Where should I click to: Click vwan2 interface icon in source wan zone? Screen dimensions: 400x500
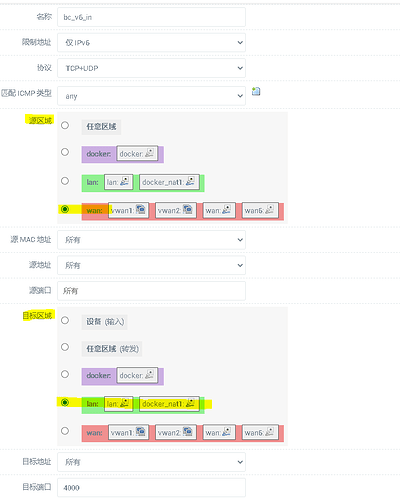(x=188, y=210)
